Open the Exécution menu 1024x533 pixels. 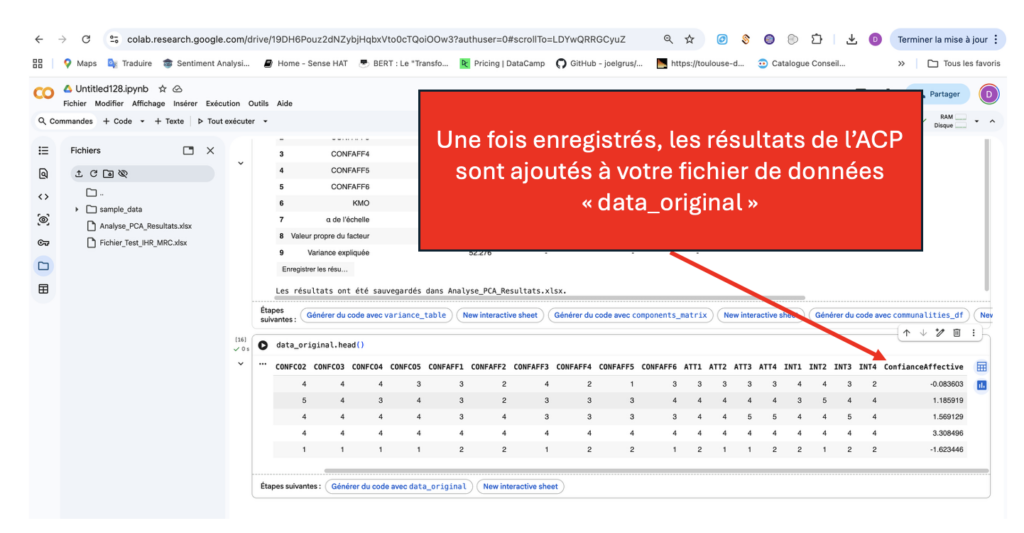[223, 103]
